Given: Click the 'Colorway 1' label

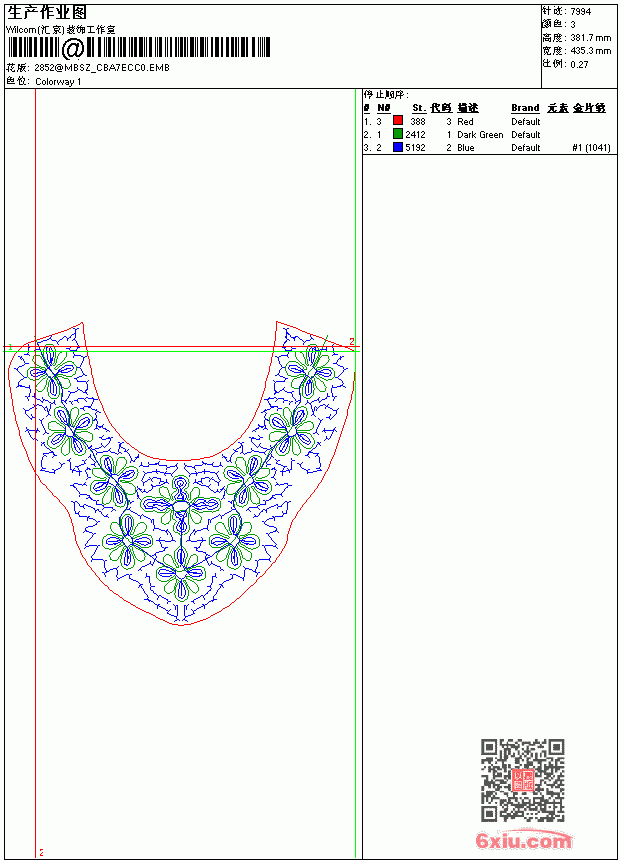Looking at the screenshot, I should 58,82.
